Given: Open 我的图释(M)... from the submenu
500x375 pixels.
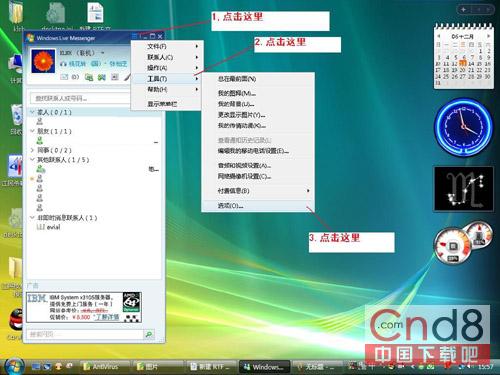Looking at the screenshot, I should 258,93.
